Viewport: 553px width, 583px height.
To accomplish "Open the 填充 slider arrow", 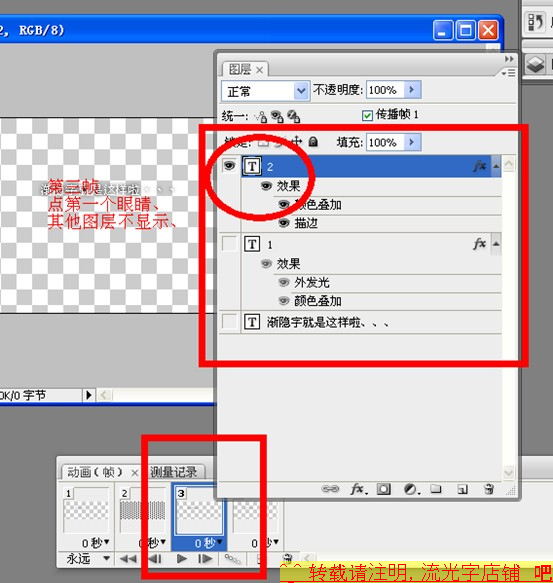I will [412, 142].
